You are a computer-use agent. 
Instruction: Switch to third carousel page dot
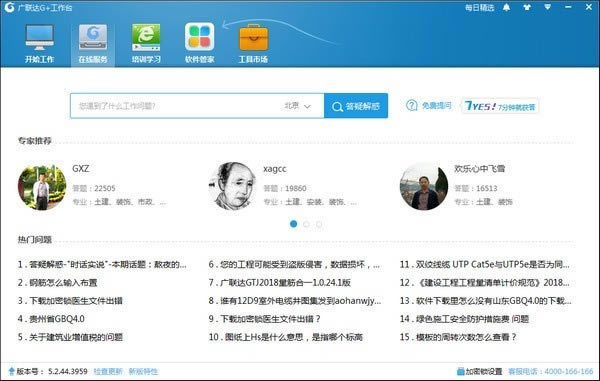pos(319,224)
